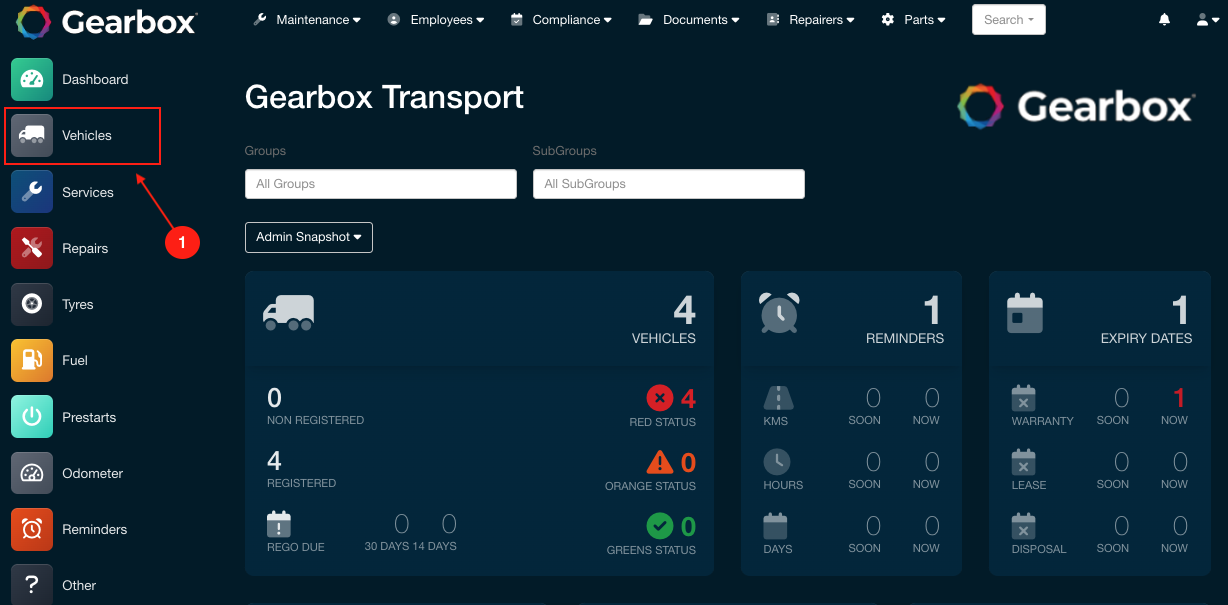Click the Hours clock icon

pos(777,462)
